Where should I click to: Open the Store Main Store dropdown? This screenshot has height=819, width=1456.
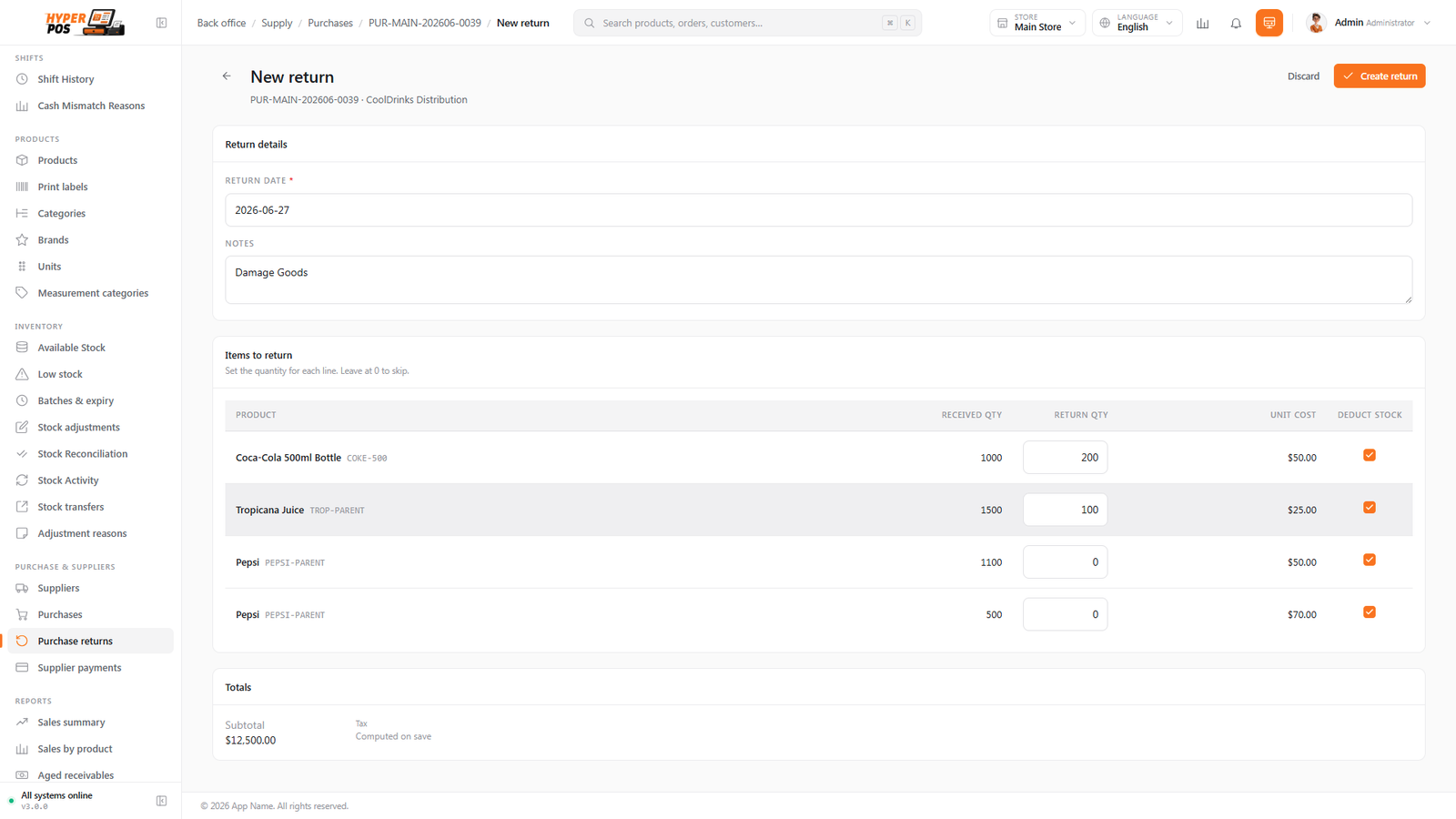(1037, 23)
